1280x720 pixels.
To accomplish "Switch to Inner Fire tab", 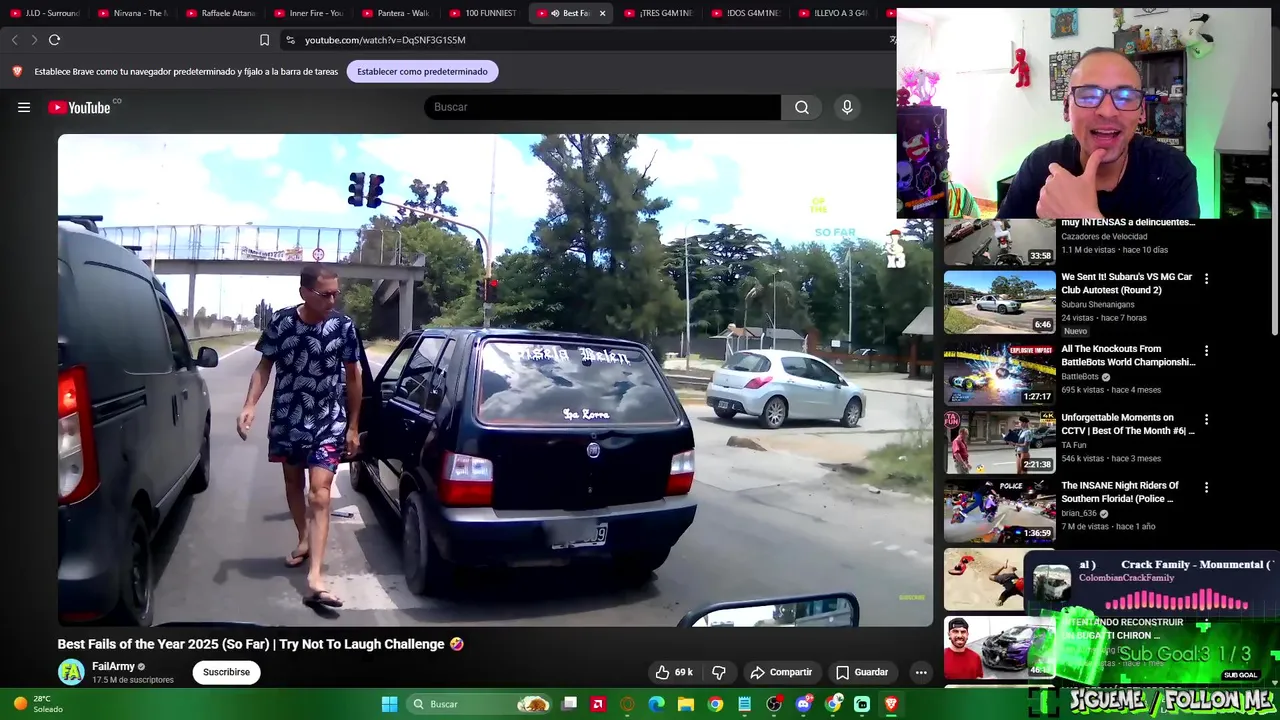I will (x=309, y=13).
